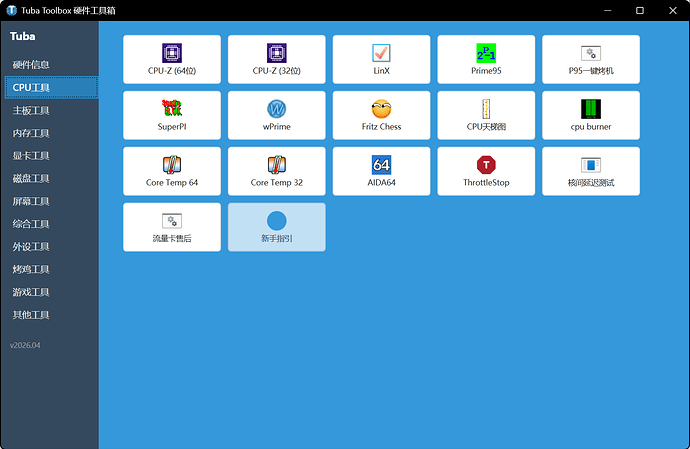Maximize the Tuba Toolbox window
The width and height of the screenshot is (690, 449).
tap(640, 10)
